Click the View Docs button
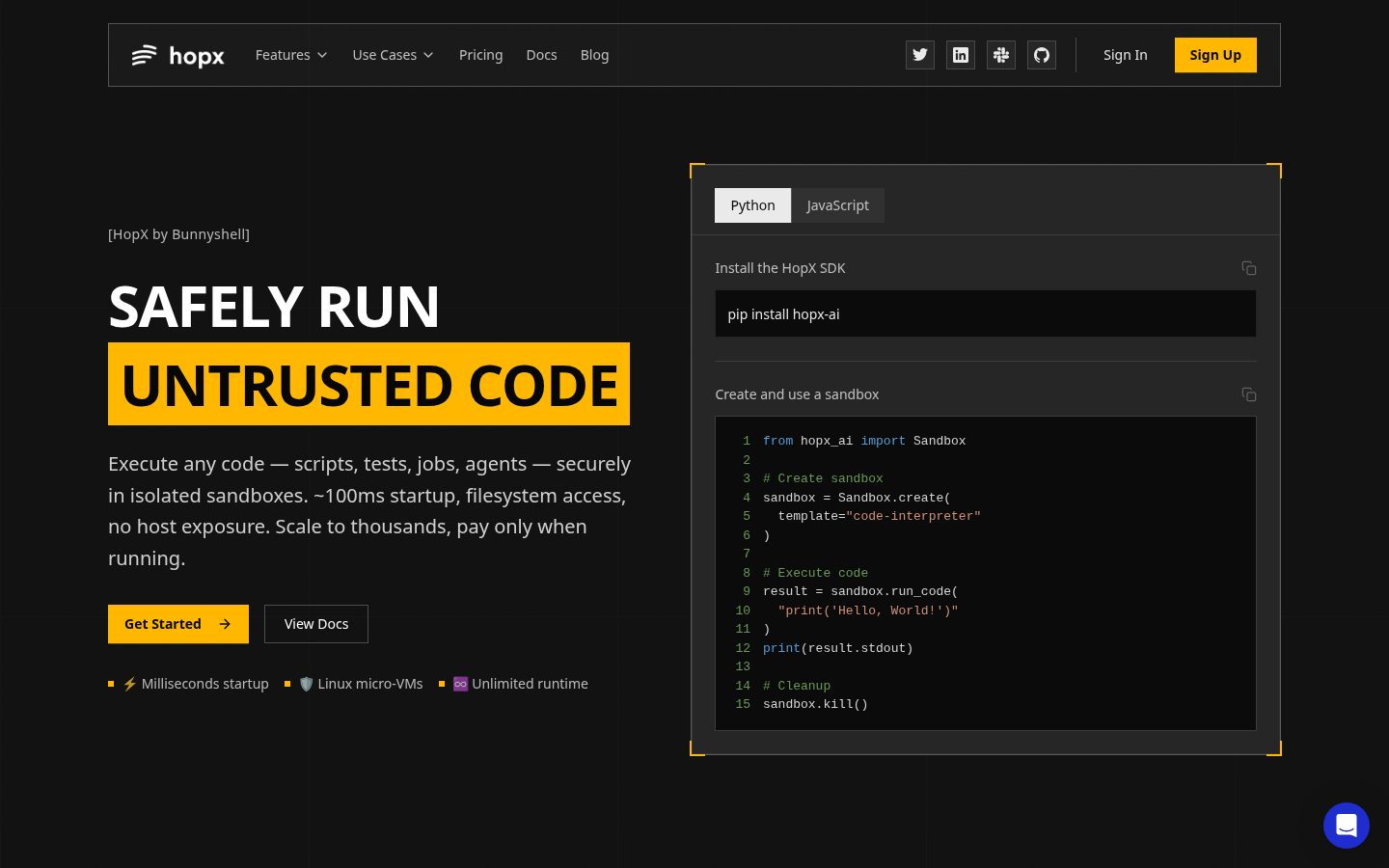This screenshot has width=1389, height=868. point(316,624)
